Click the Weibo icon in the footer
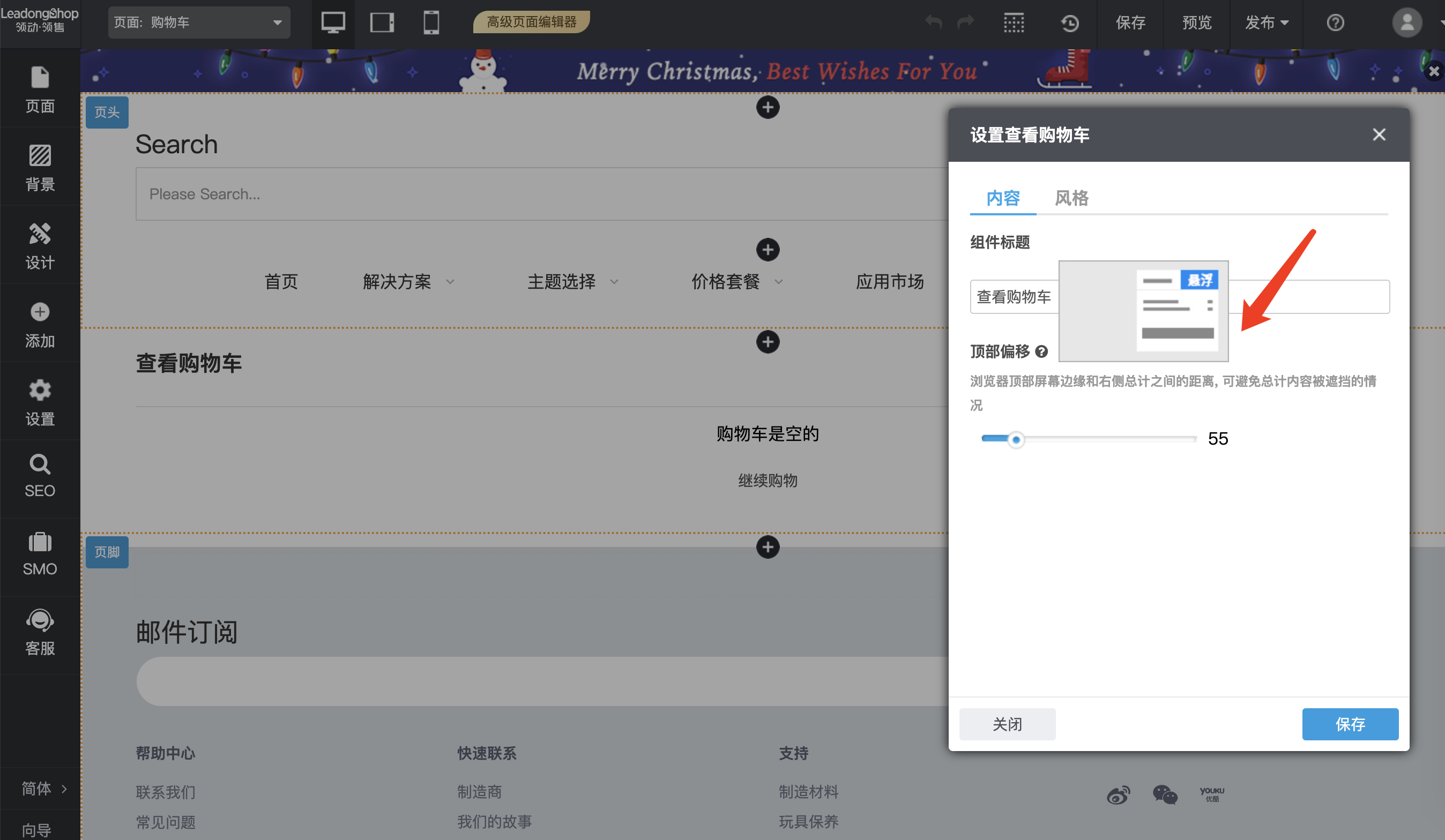This screenshot has width=1445, height=840. tap(1118, 795)
